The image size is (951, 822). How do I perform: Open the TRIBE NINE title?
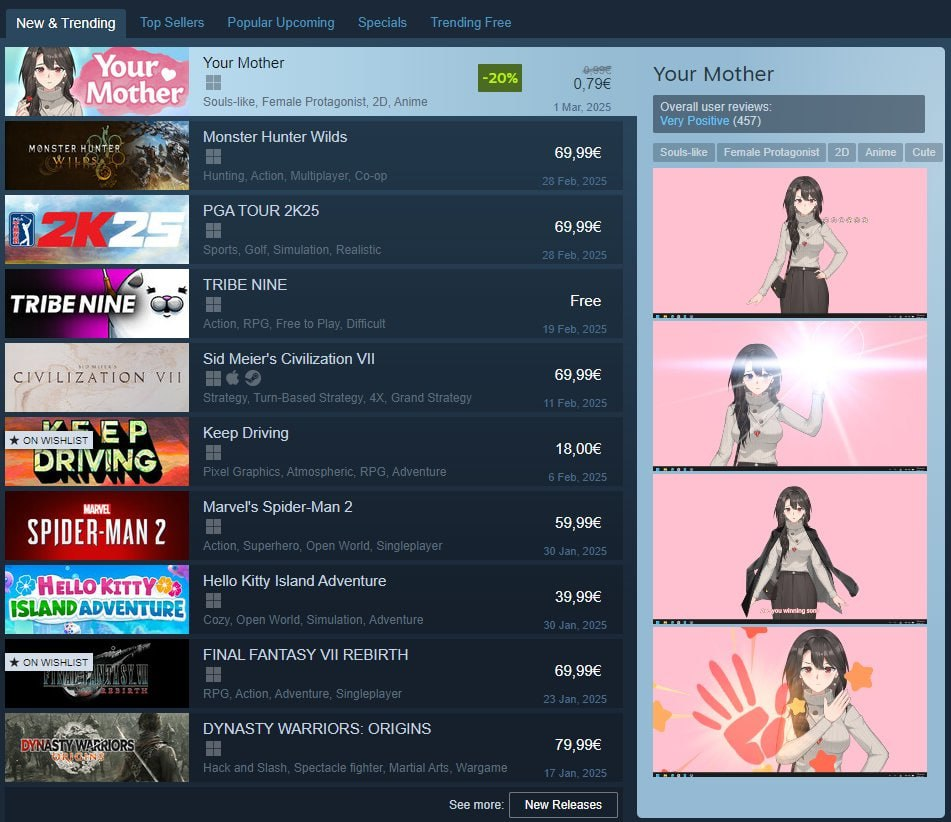coord(245,285)
